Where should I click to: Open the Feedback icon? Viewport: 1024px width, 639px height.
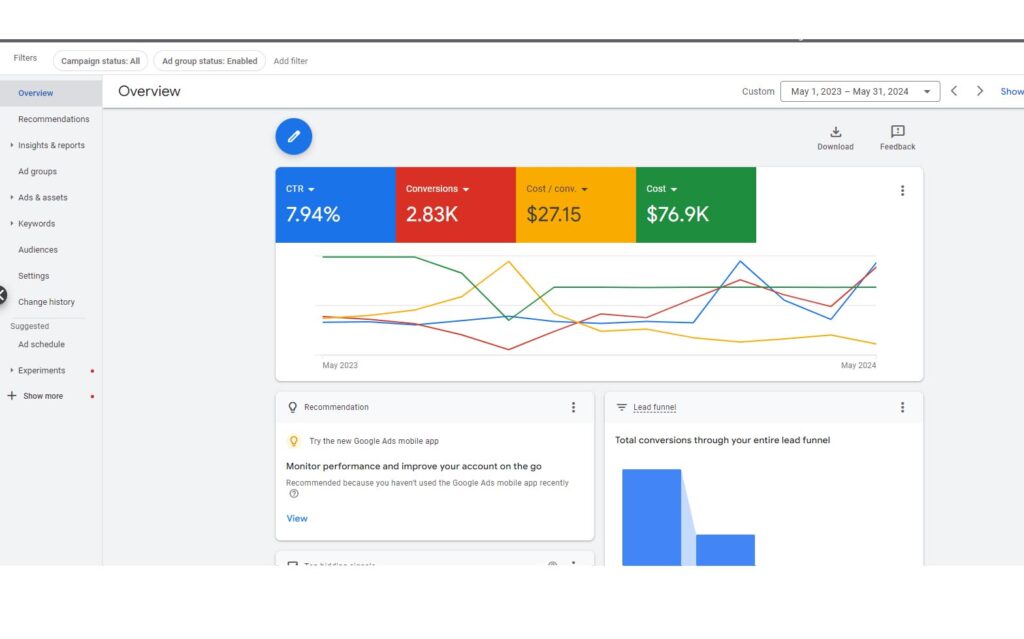pos(897,132)
